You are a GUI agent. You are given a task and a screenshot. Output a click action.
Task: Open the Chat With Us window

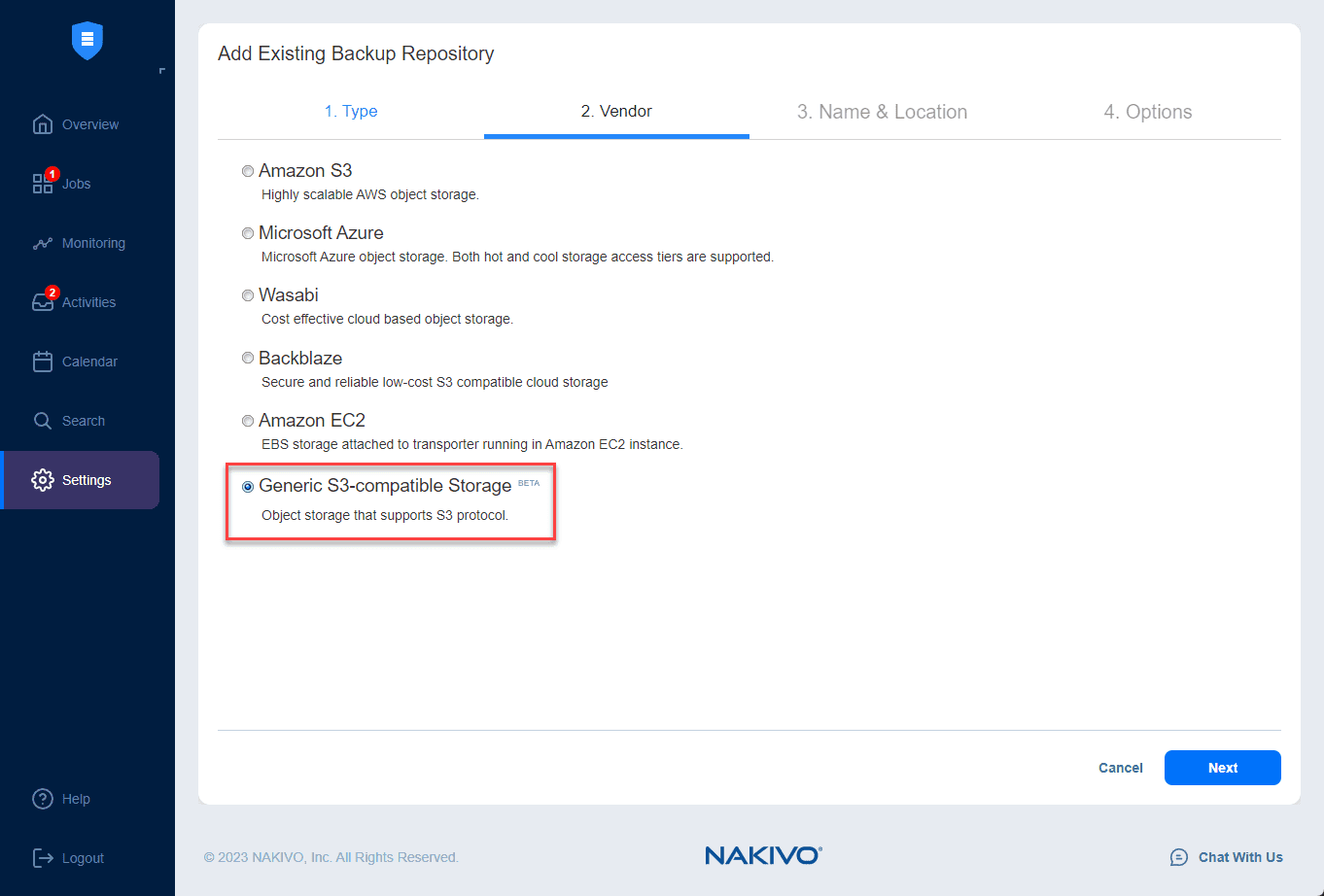pyautogui.click(x=1227, y=857)
